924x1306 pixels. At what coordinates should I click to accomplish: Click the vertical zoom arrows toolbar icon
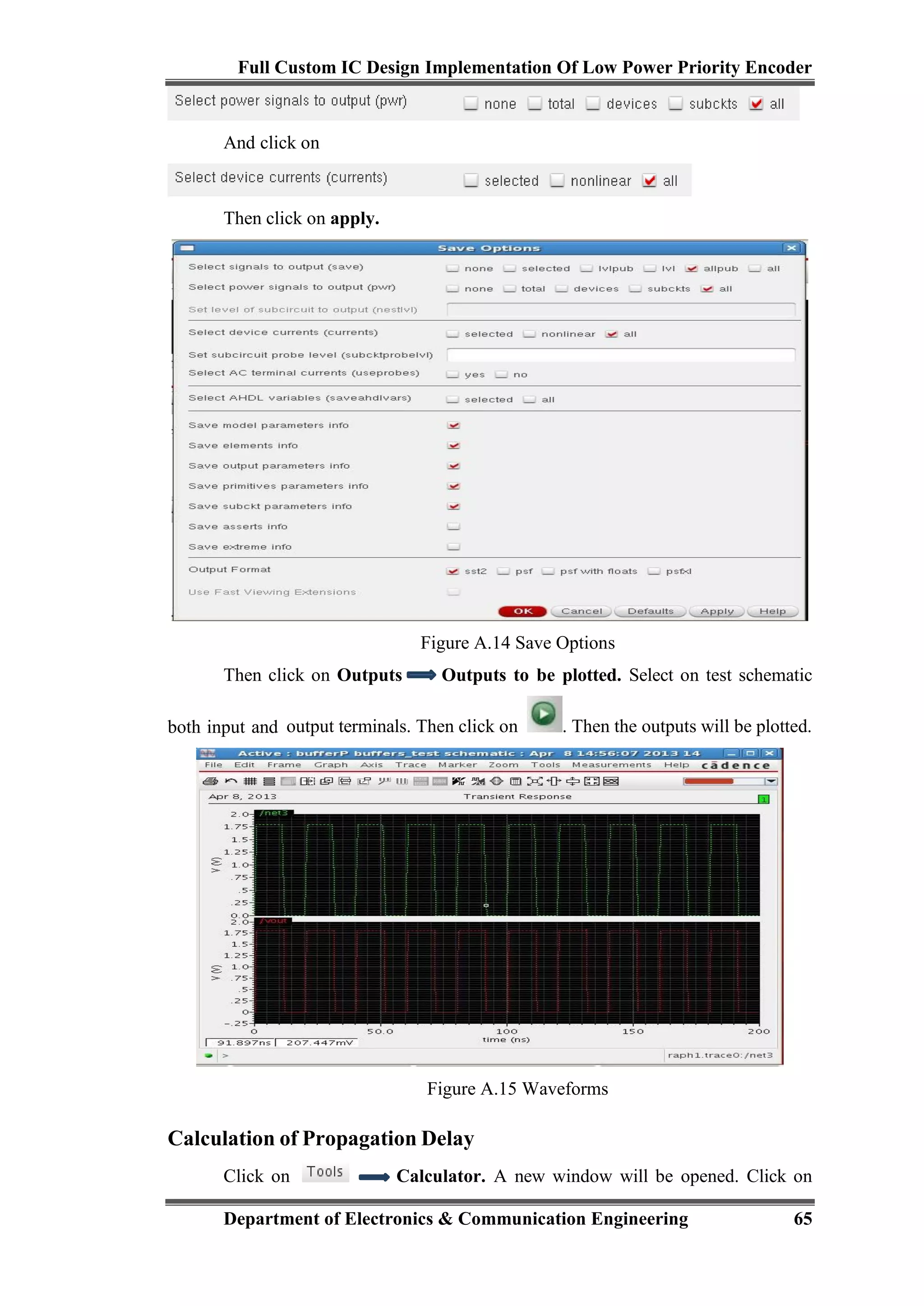point(573,781)
